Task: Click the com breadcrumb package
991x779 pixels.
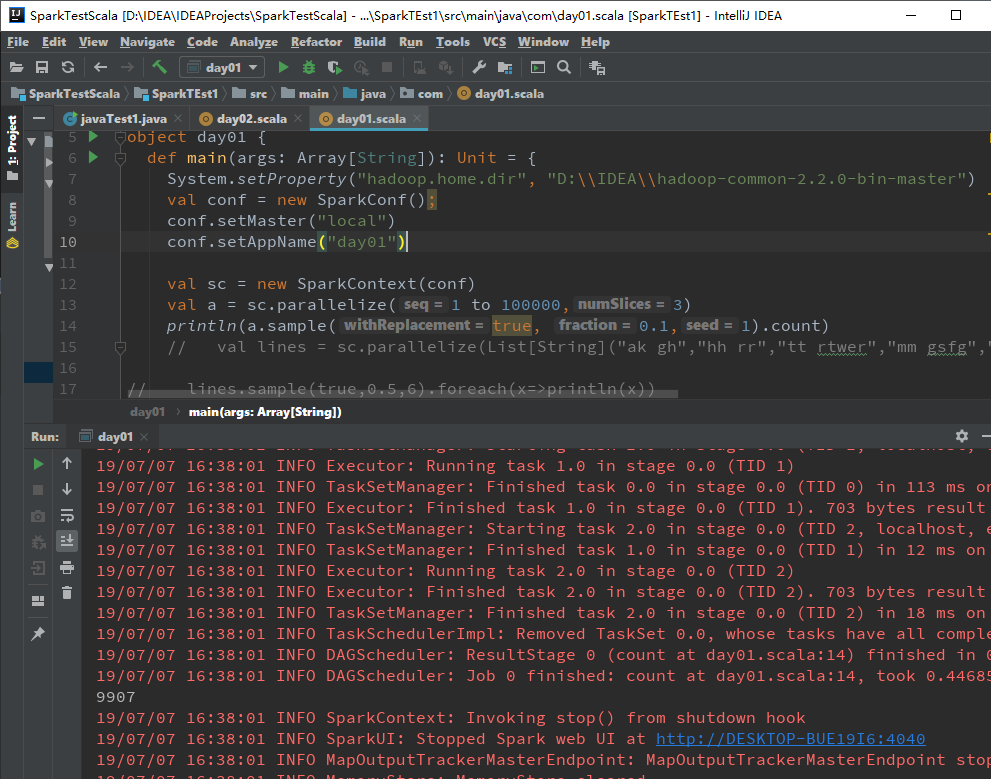Action: pos(422,94)
